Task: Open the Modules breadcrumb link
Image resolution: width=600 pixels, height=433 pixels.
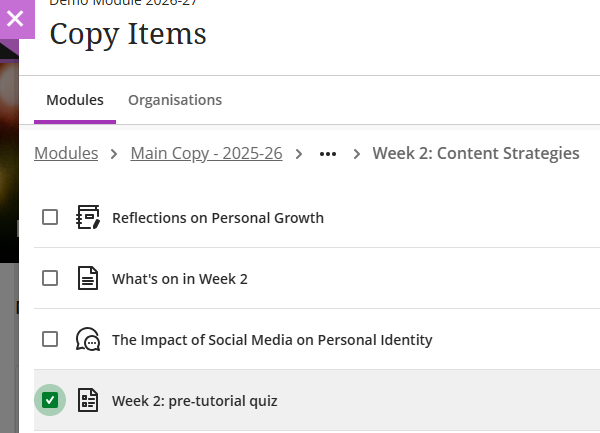Action: tap(66, 153)
